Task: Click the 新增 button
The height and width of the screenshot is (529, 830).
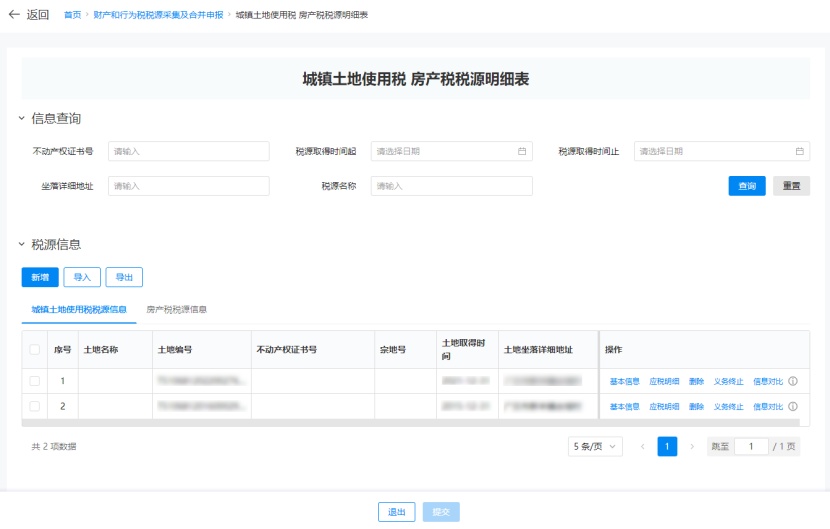Action: coord(40,277)
